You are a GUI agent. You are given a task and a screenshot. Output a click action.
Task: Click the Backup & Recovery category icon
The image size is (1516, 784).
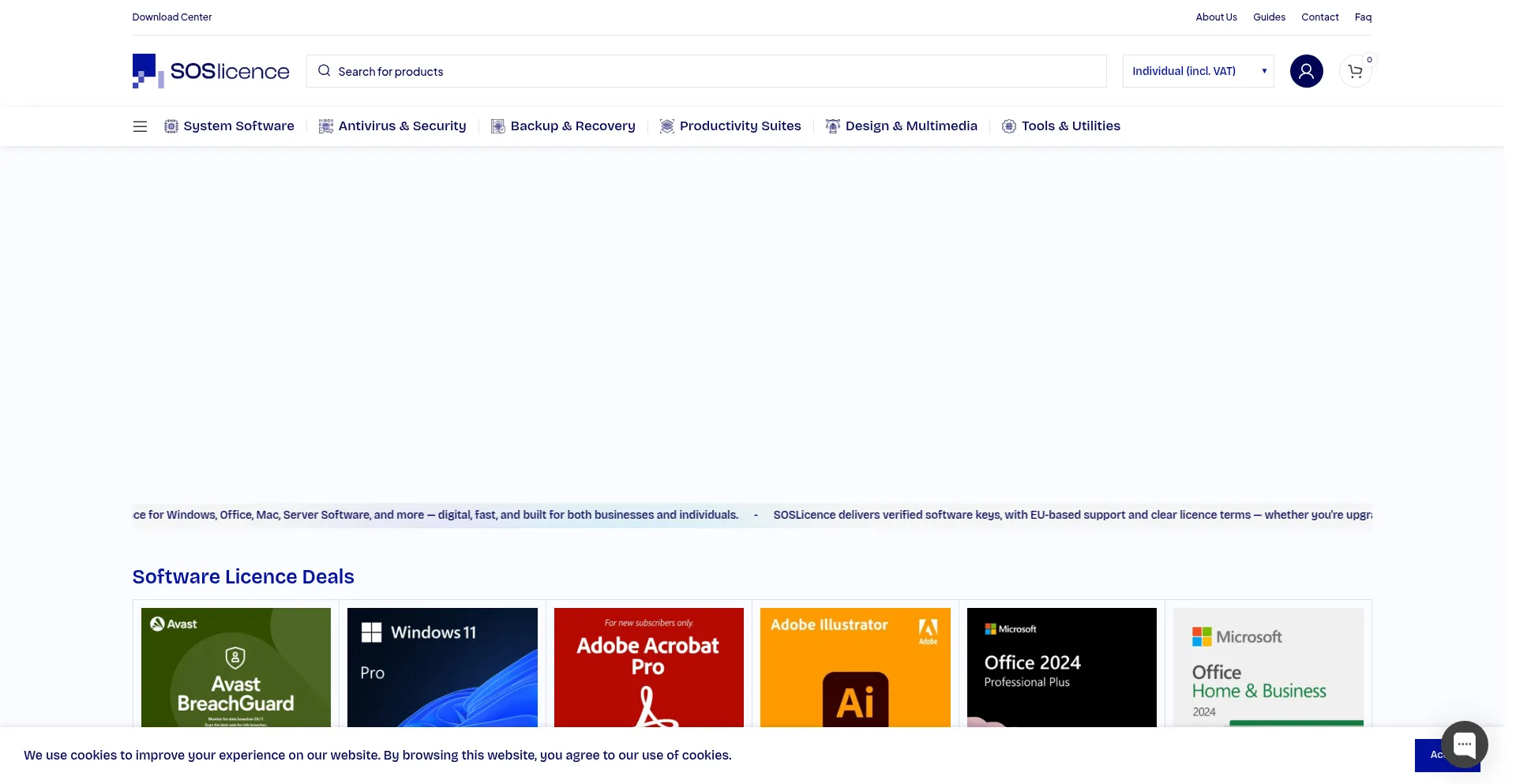pyautogui.click(x=498, y=126)
